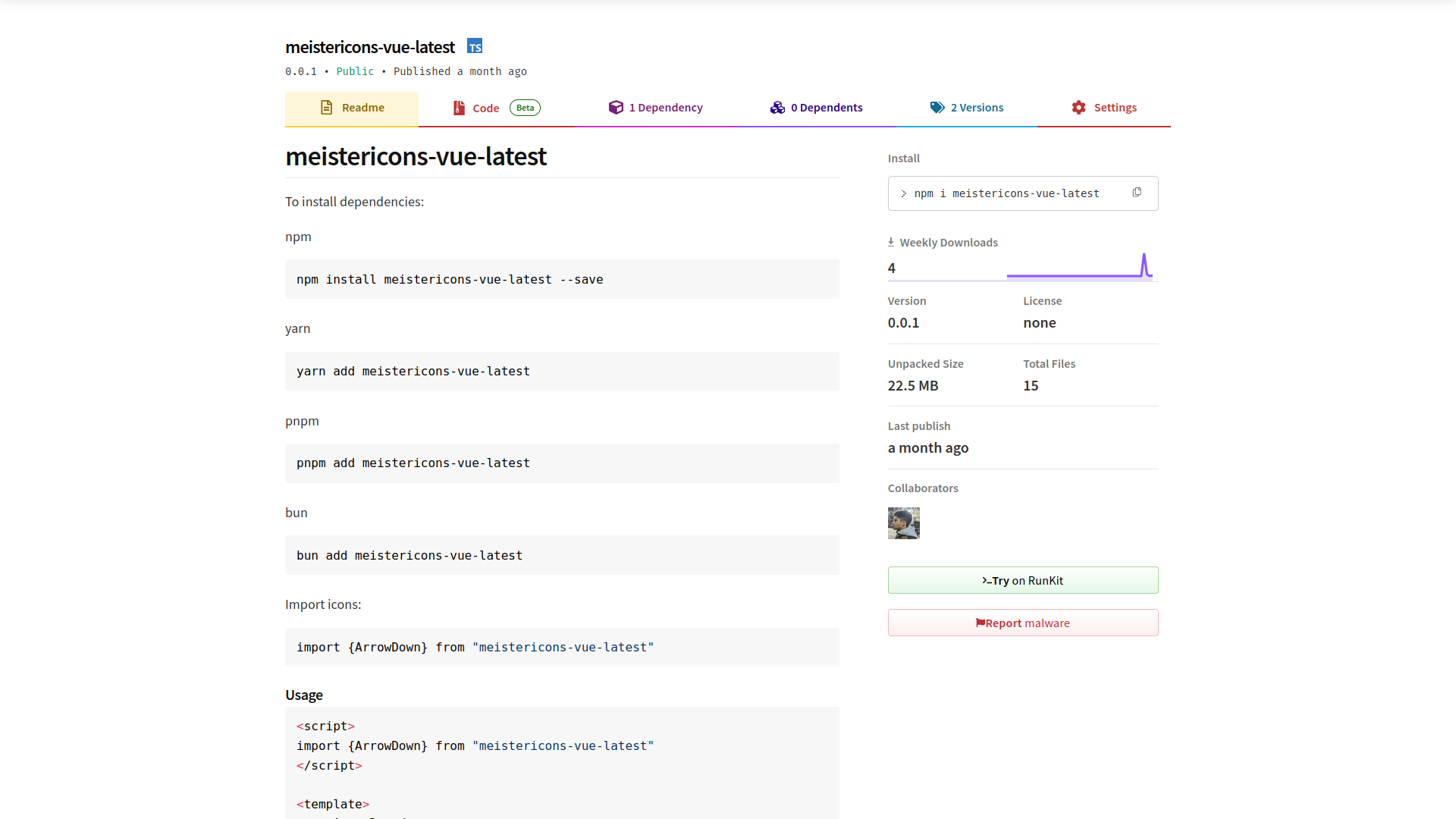Screen dimensions: 1456x819
Task: Click the Usage heading
Action: [304, 695]
